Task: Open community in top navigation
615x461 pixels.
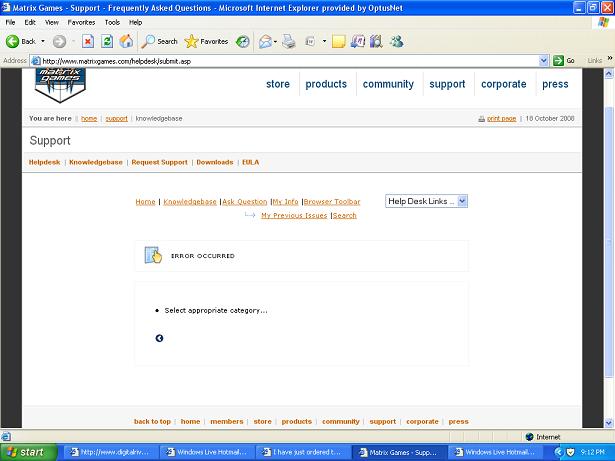Action: point(388,84)
